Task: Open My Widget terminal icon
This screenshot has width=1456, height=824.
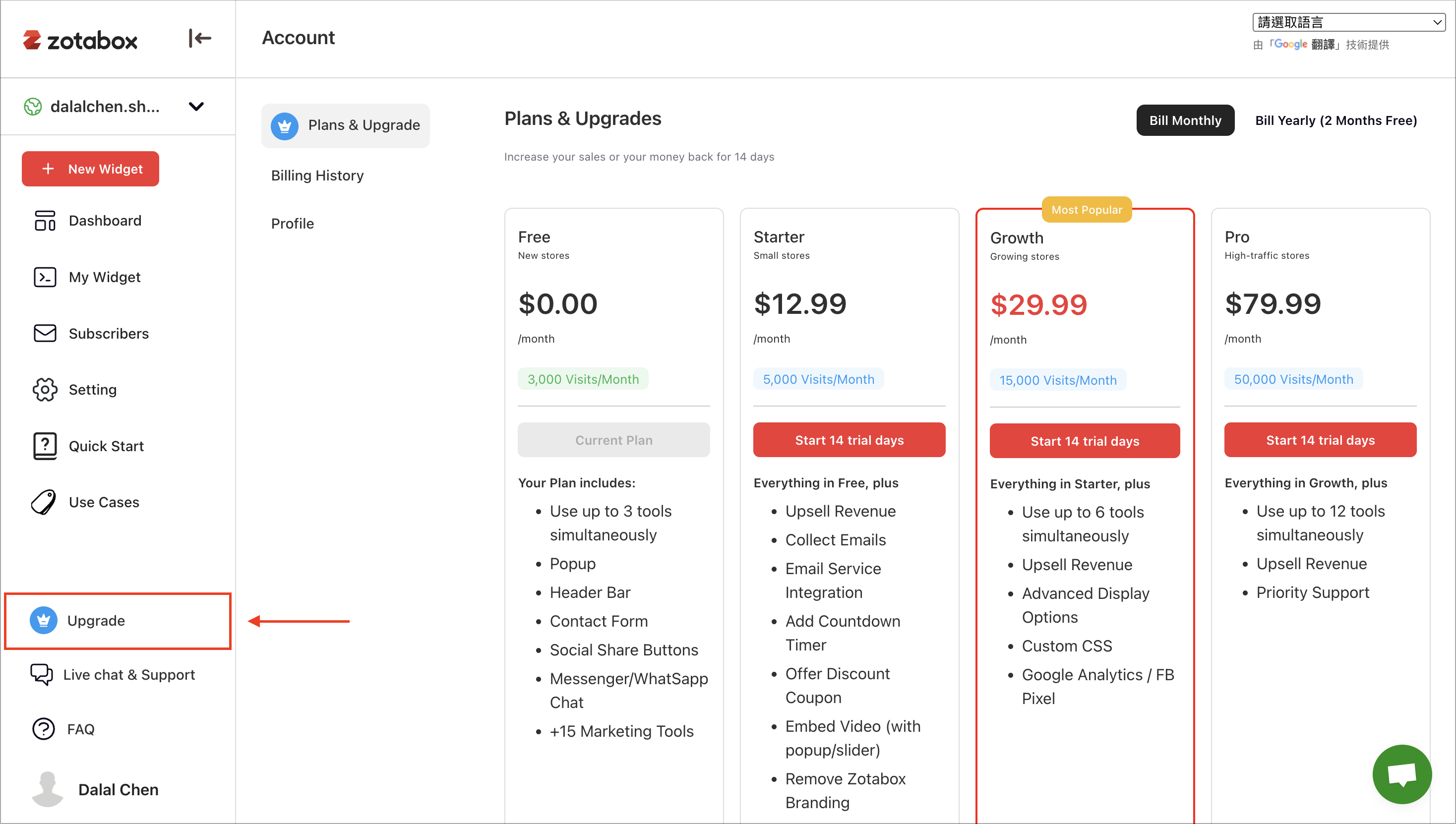Action: click(x=45, y=277)
